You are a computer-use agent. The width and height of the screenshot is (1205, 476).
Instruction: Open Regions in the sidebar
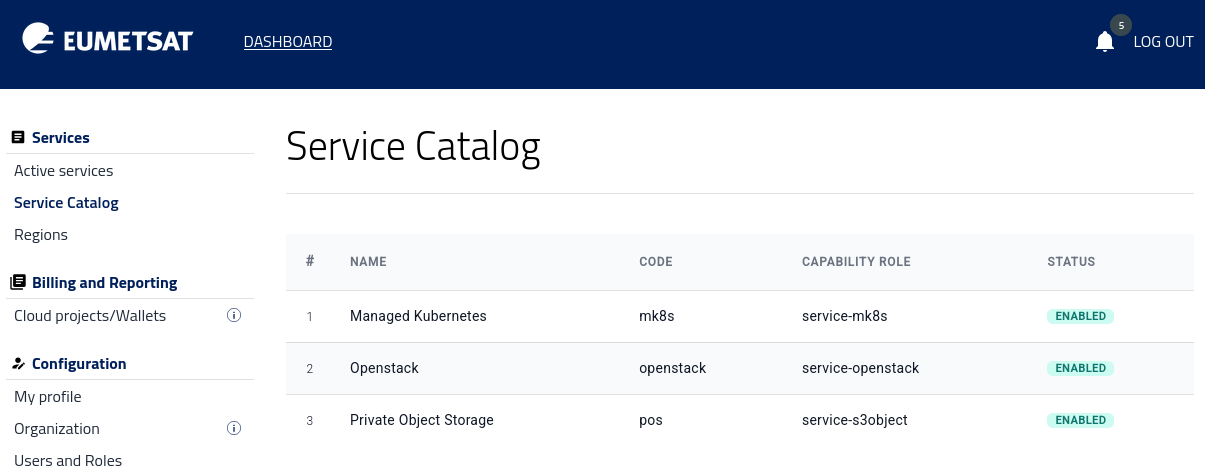[x=41, y=235]
